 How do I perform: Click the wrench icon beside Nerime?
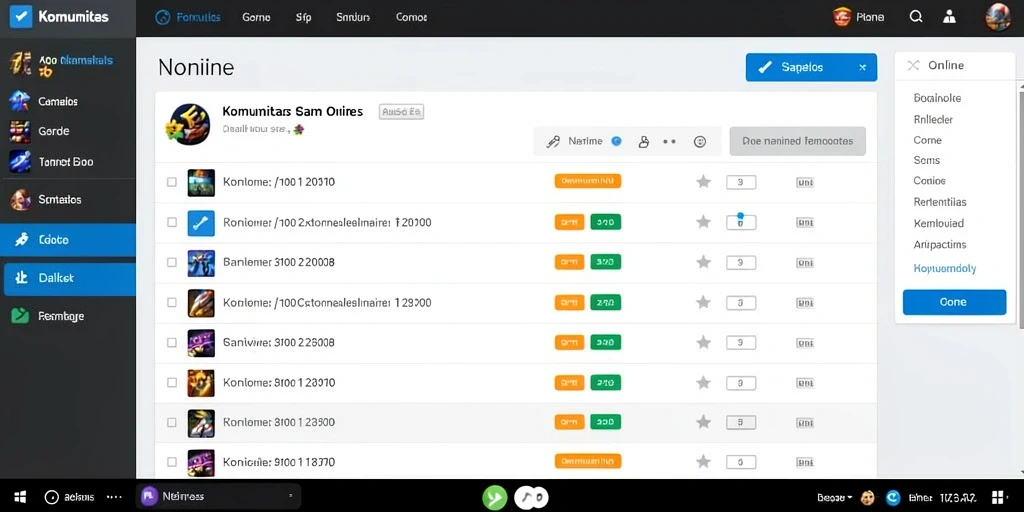coord(553,141)
